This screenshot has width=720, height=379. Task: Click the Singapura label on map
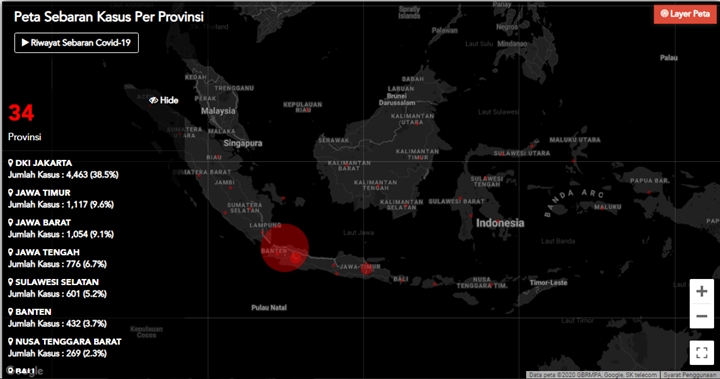[x=243, y=143]
